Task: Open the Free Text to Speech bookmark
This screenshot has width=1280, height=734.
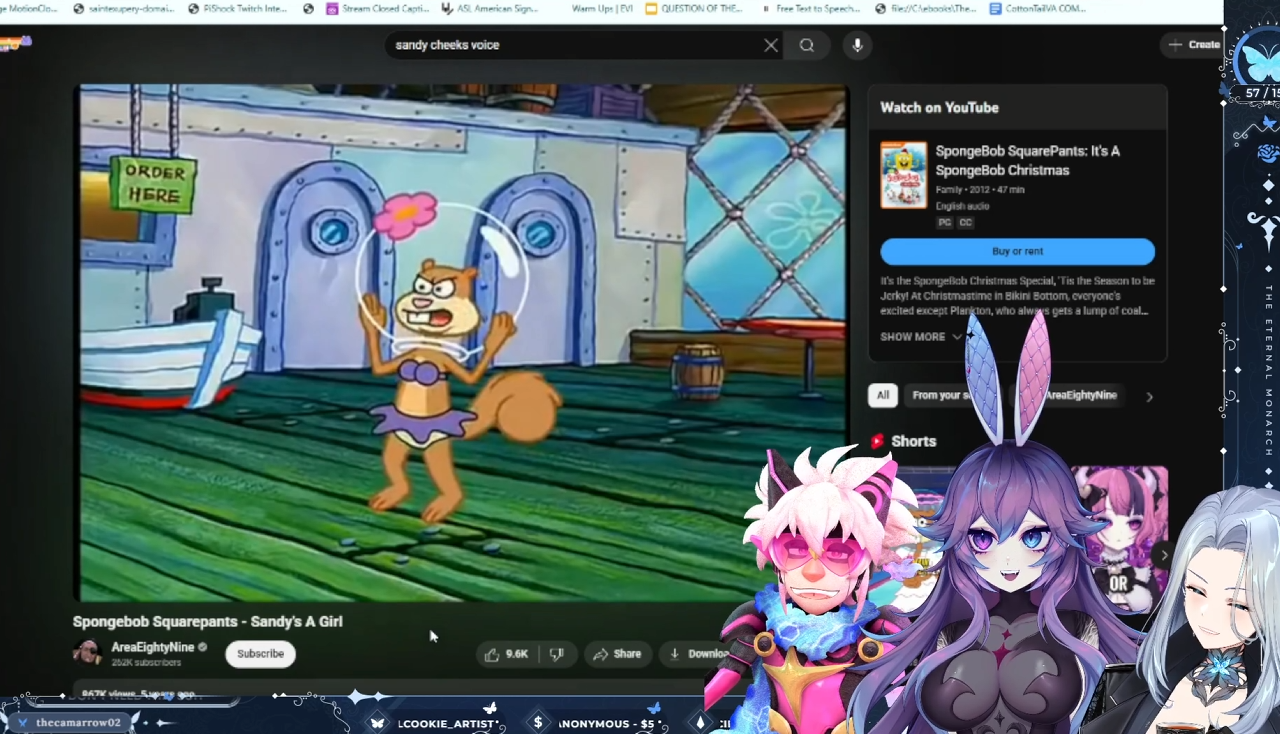Action: click(x=811, y=8)
